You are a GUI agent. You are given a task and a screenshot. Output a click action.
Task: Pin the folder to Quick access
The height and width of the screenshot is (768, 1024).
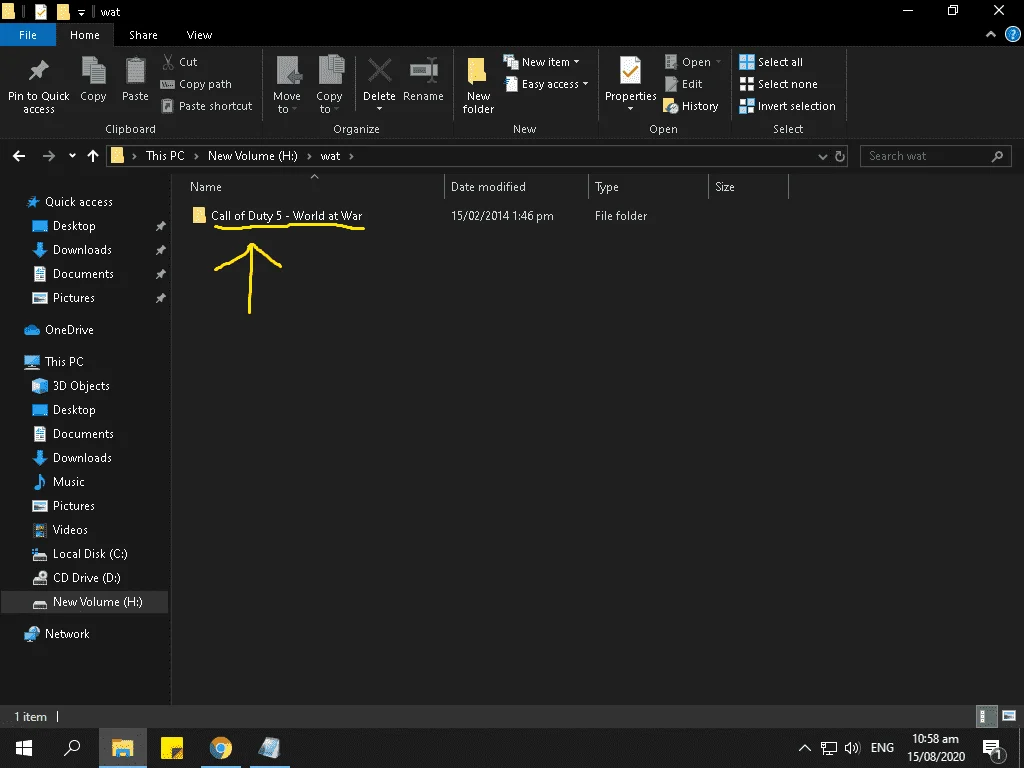(39, 86)
